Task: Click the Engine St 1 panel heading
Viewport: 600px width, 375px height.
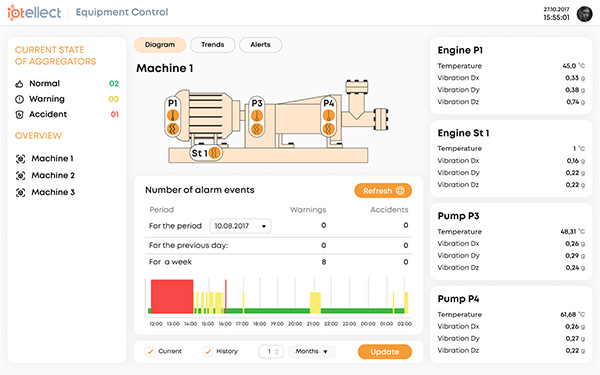Action: click(463, 133)
